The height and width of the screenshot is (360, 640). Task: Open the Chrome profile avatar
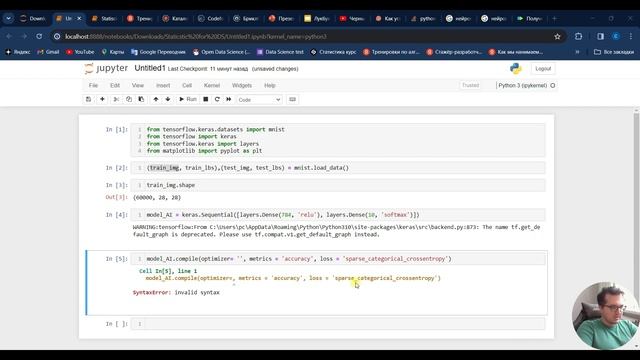616,36
